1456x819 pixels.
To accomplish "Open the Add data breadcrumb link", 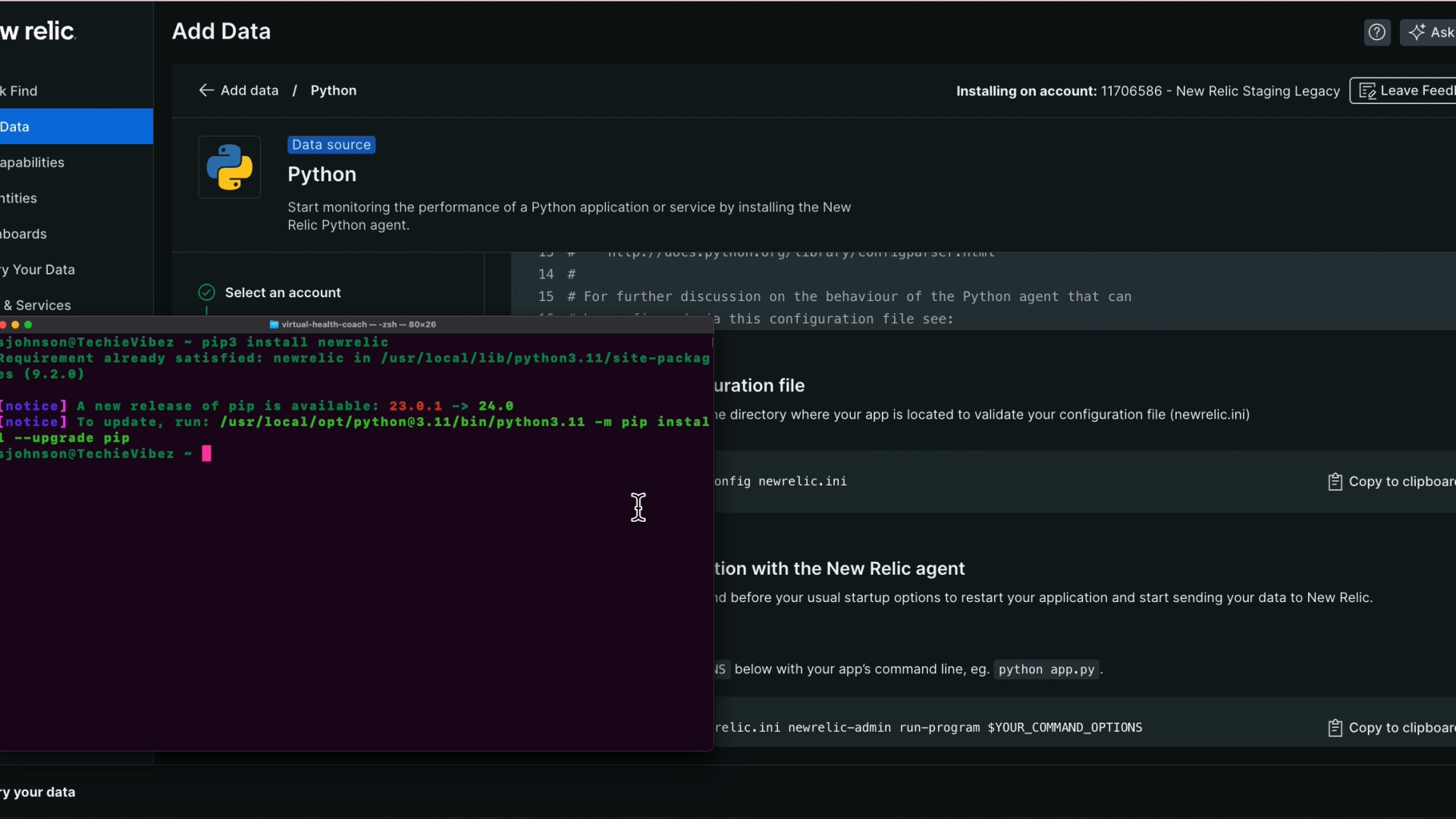I will (249, 90).
